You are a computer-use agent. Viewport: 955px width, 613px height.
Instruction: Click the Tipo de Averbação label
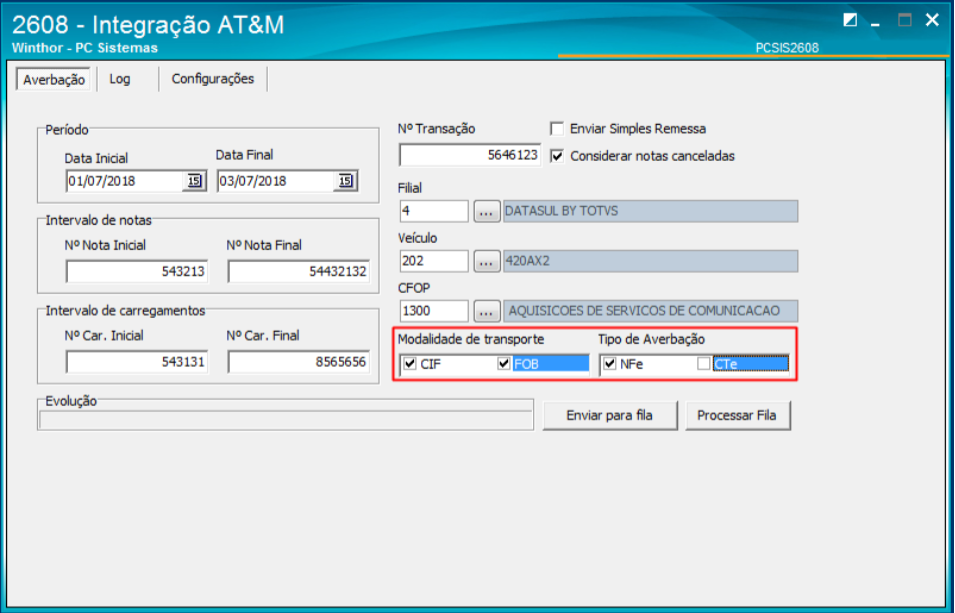651,339
